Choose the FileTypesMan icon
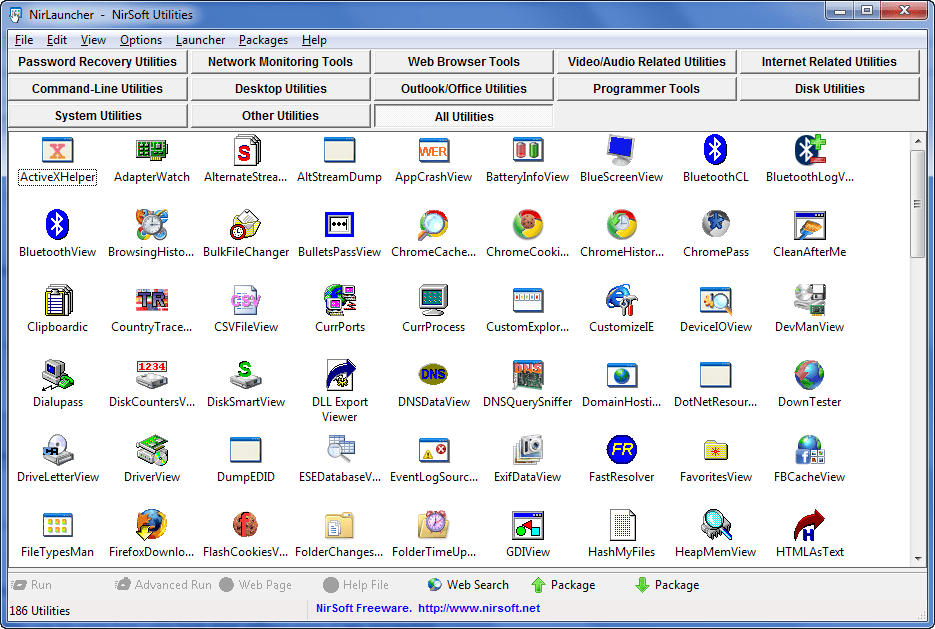 click(x=57, y=525)
